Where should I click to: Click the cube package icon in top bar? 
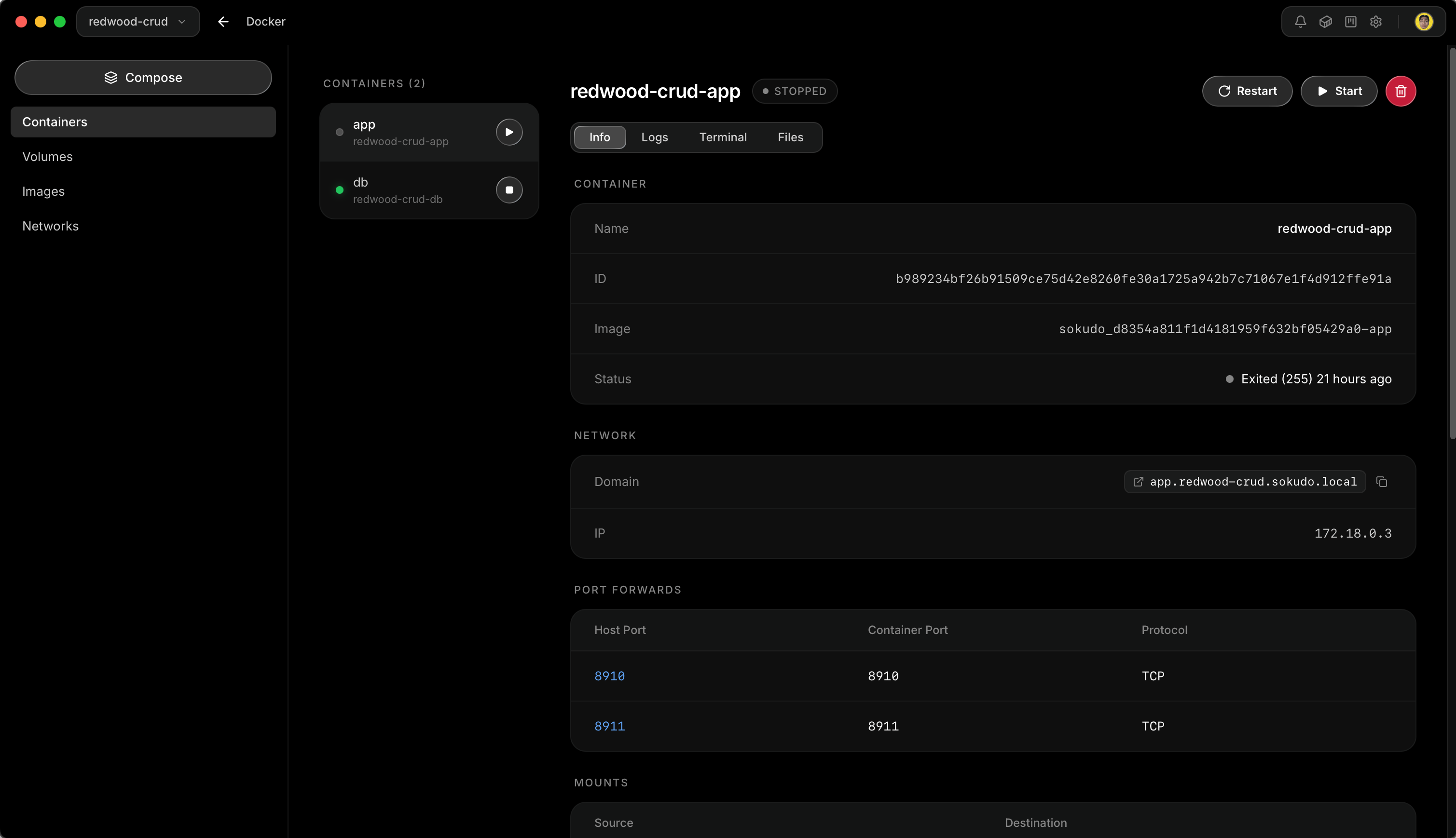tap(1325, 22)
